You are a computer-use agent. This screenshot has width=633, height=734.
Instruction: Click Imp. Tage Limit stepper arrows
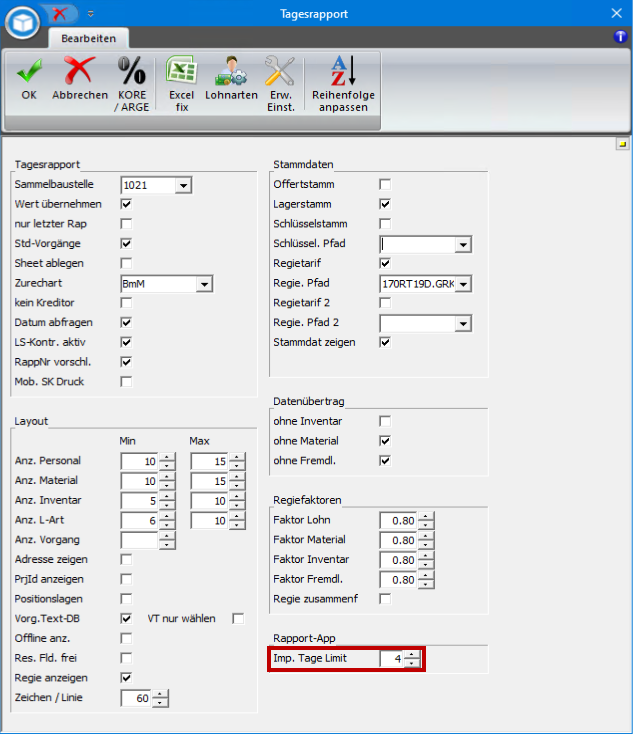click(x=412, y=659)
